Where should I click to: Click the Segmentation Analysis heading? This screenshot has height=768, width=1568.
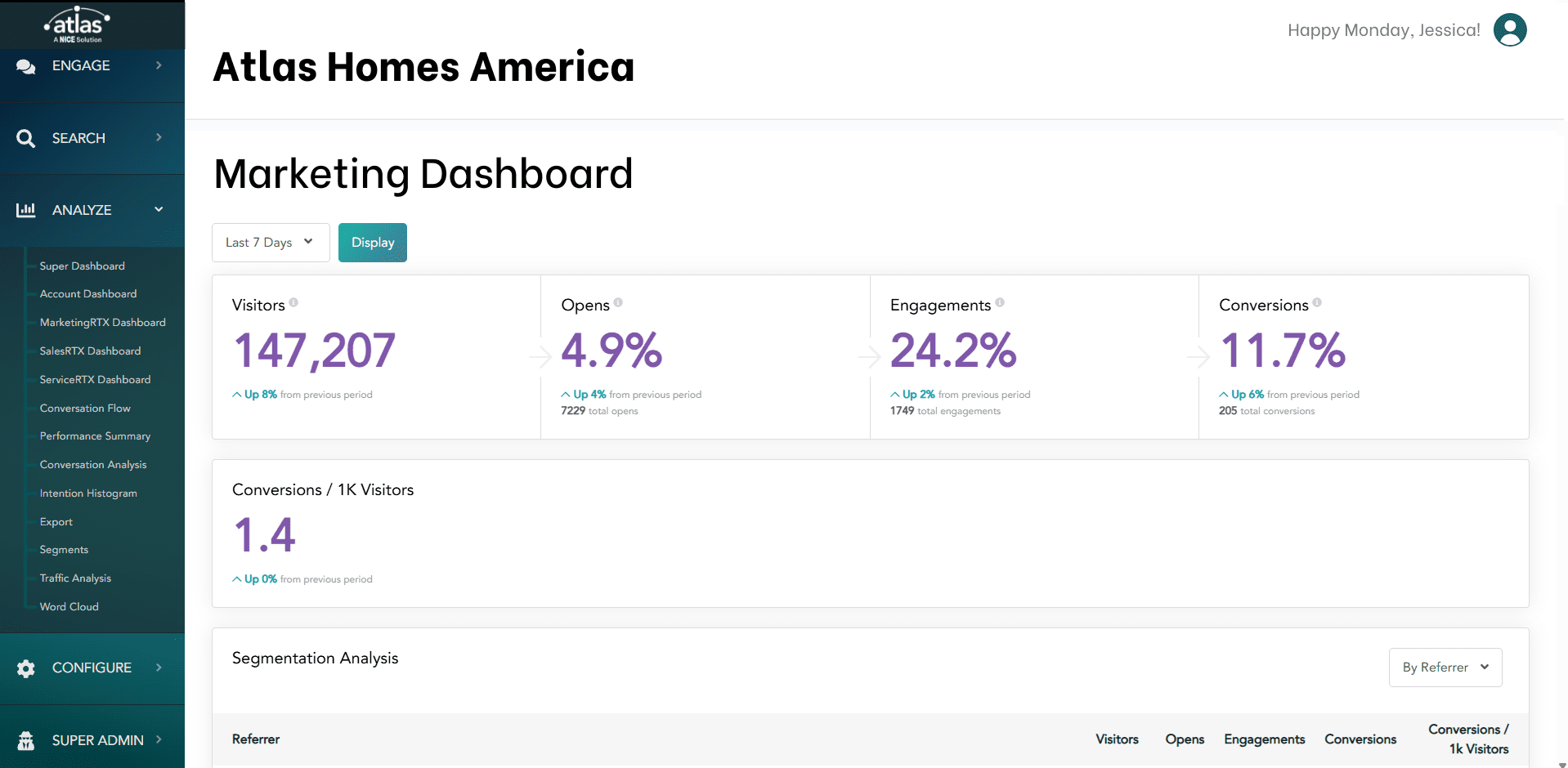[x=316, y=659]
